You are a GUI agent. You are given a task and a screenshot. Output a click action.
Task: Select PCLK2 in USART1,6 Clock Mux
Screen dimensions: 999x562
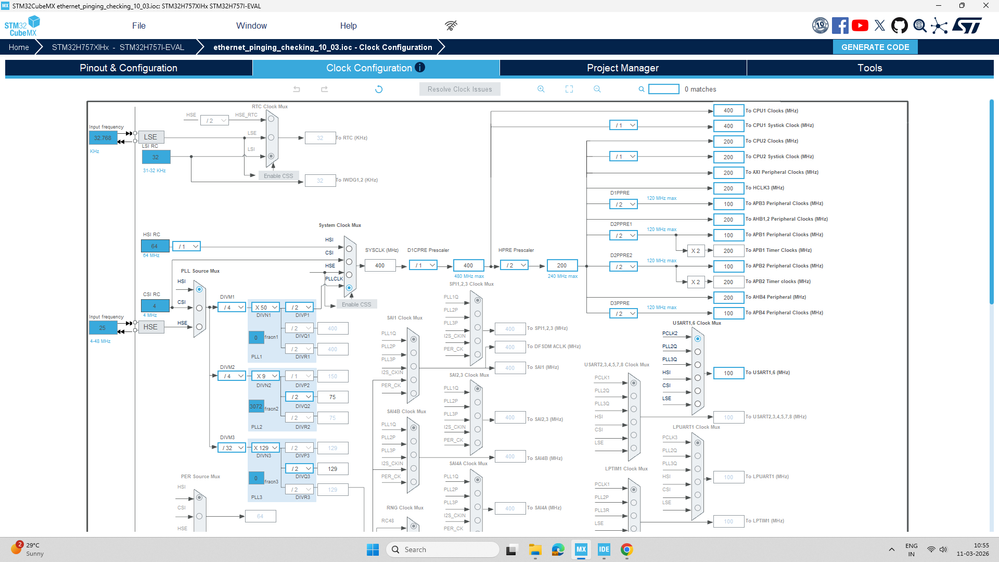[698, 338]
